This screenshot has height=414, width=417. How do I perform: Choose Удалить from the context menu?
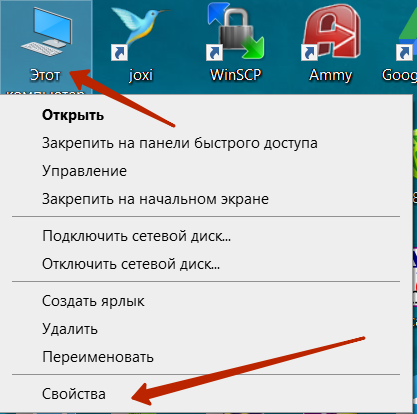pyautogui.click(x=70, y=329)
